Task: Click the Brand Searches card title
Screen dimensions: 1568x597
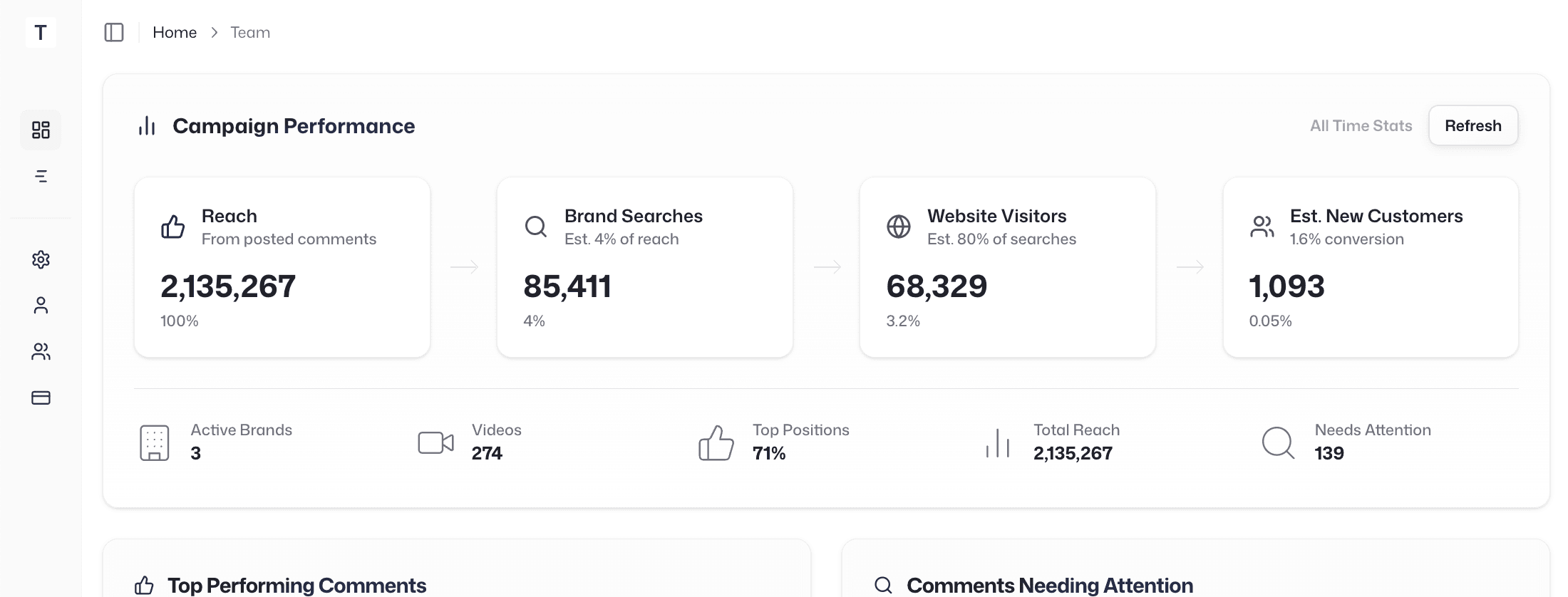Action: pyautogui.click(x=634, y=216)
